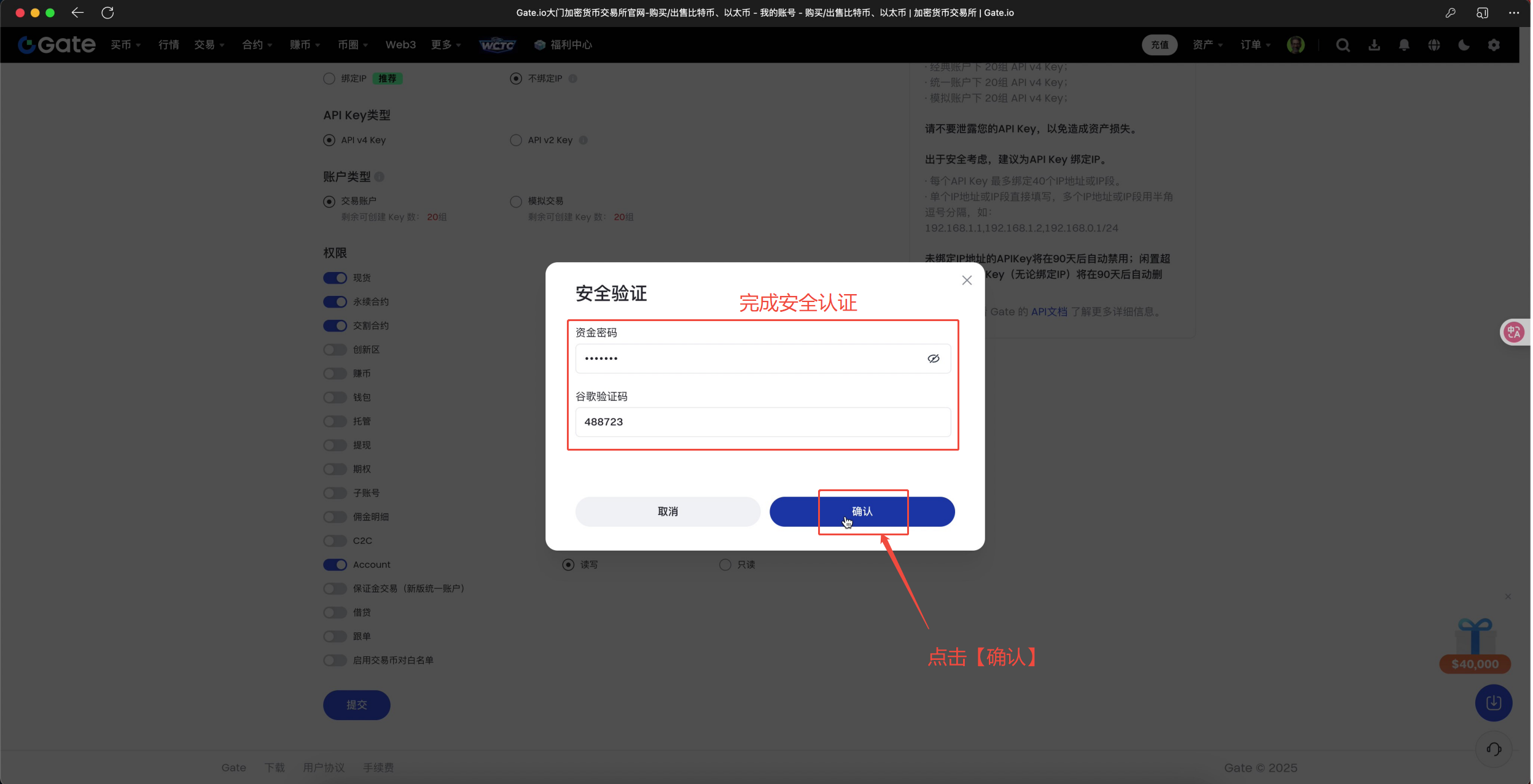
Task: Click the 行情 menu item
Action: (x=168, y=44)
